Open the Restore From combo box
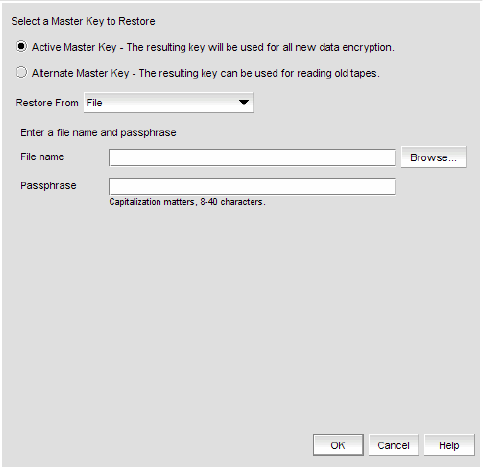Image resolution: width=483 pixels, height=469 pixels. click(169, 103)
